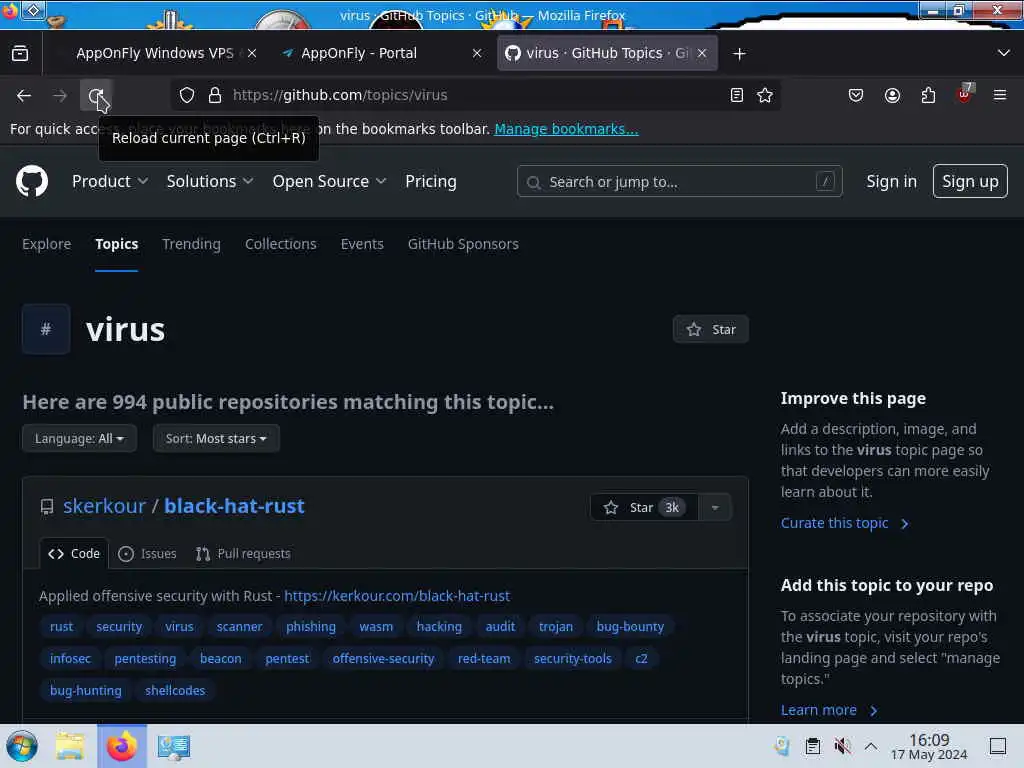Click the trojan topic tag

[x=556, y=627]
